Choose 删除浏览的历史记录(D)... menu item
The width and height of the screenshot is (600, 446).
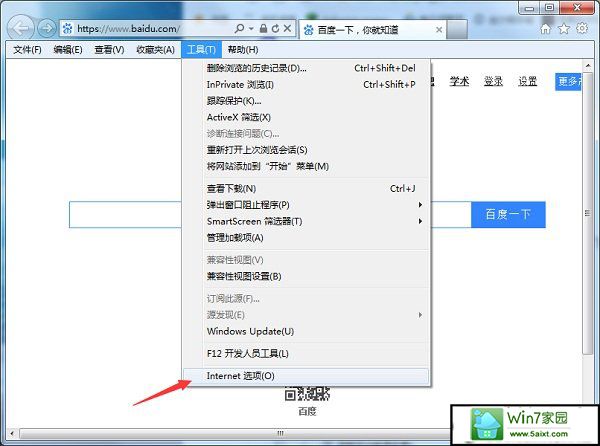click(306, 68)
